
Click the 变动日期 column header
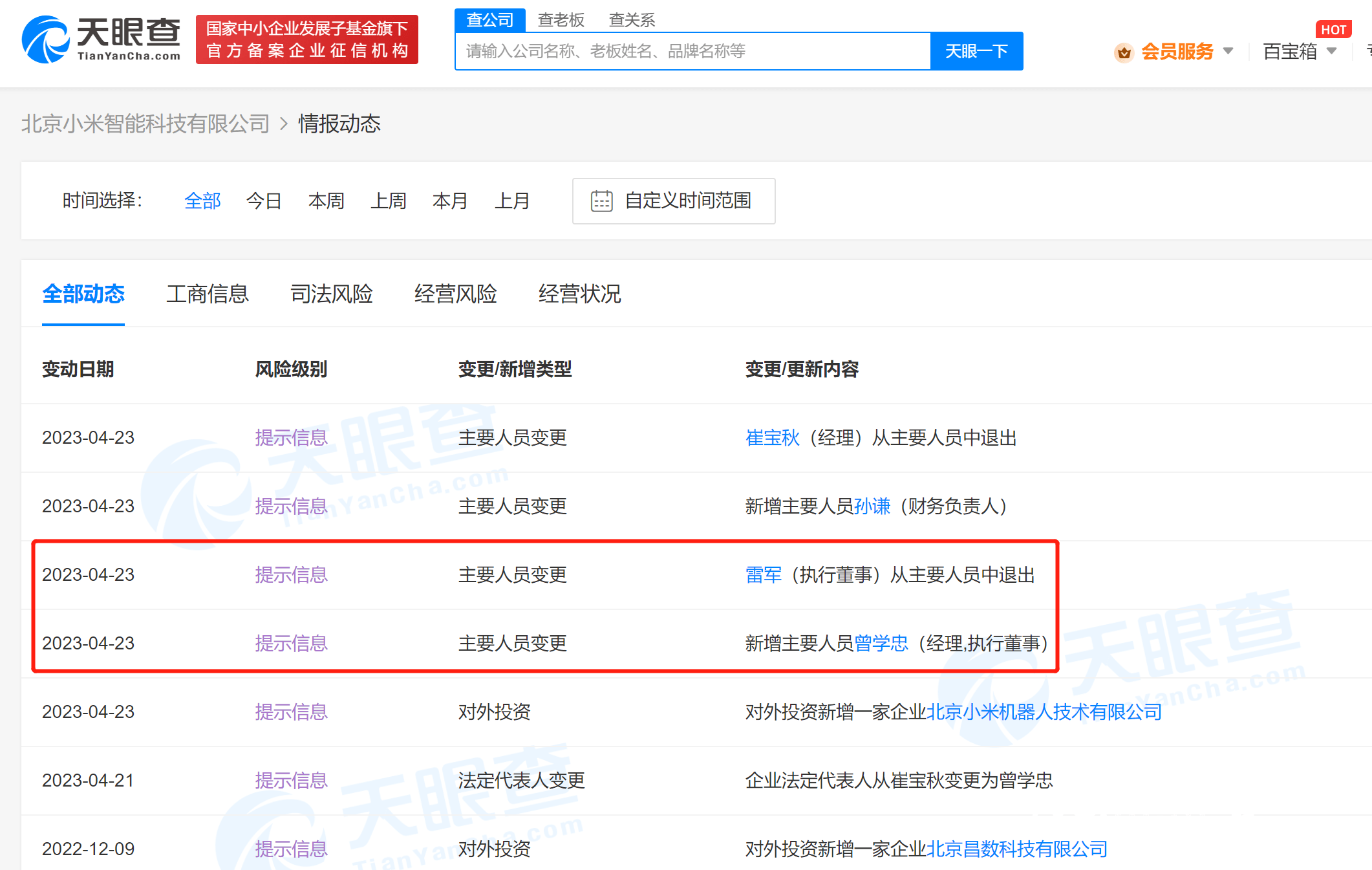[78, 369]
